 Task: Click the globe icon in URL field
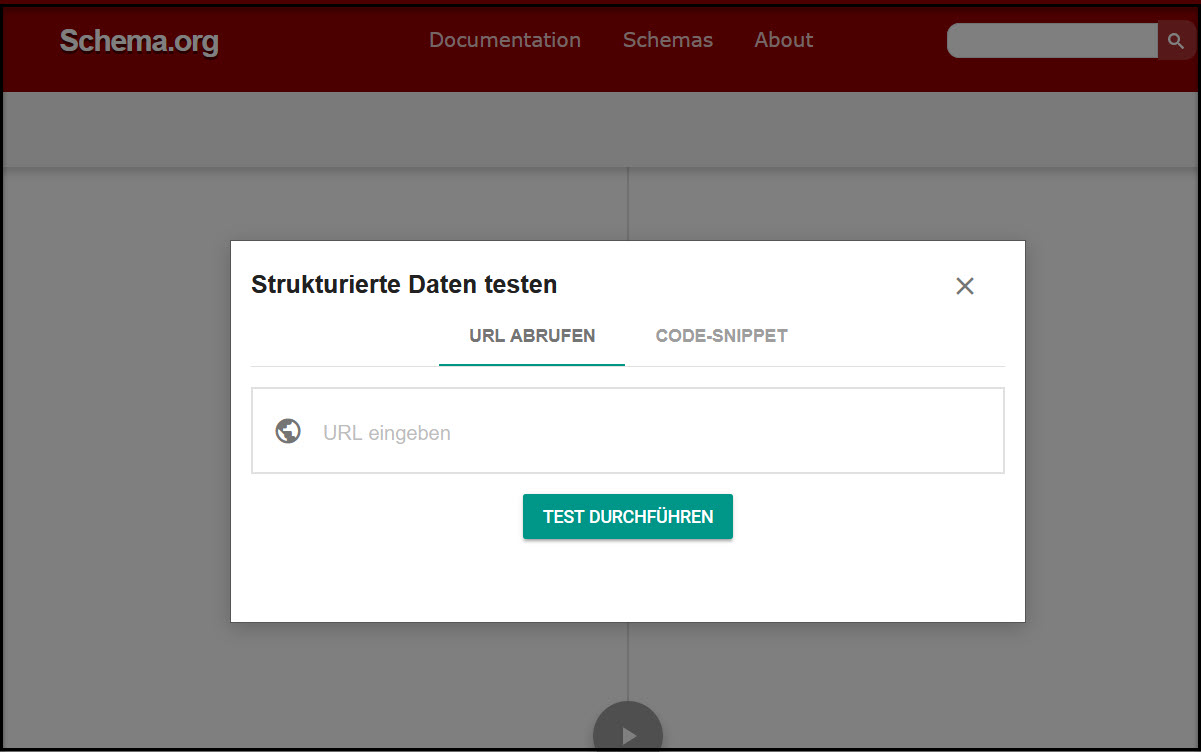click(x=288, y=431)
